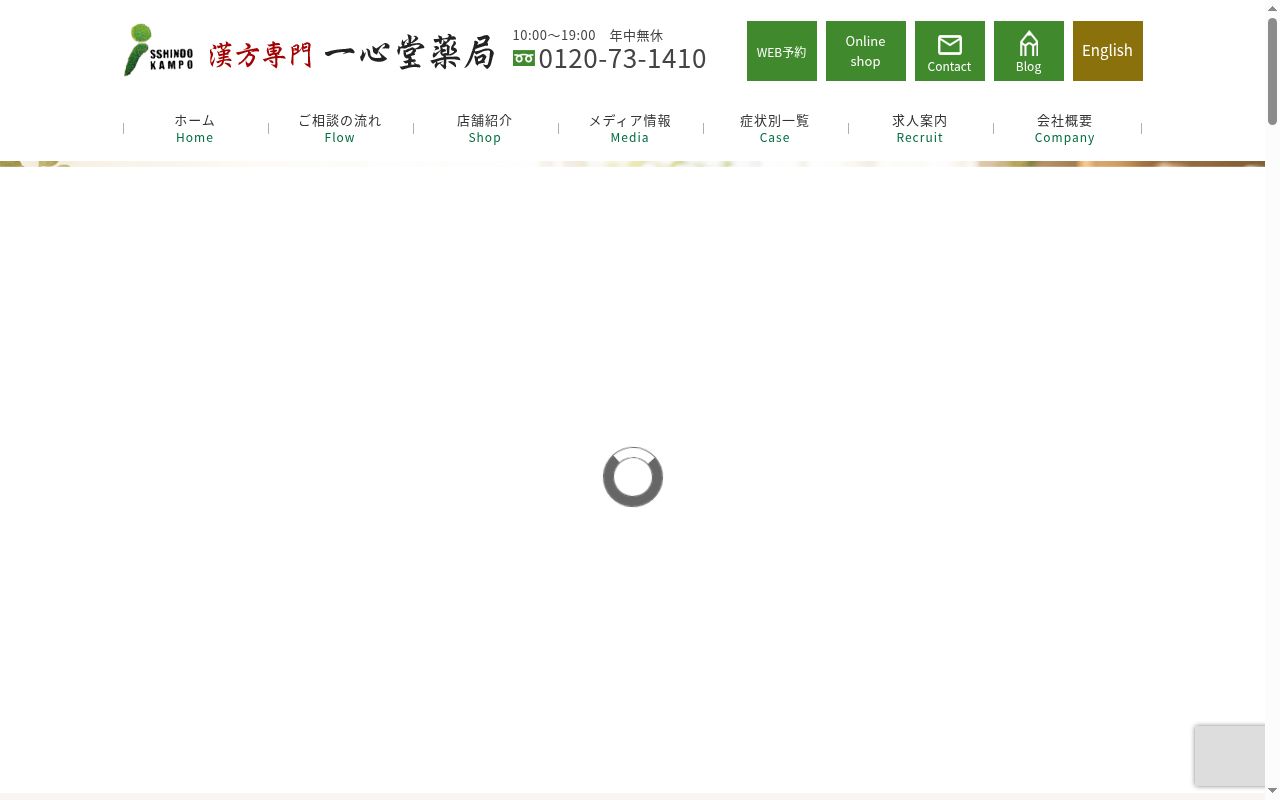Select the ホーム Home menu item

(195, 128)
